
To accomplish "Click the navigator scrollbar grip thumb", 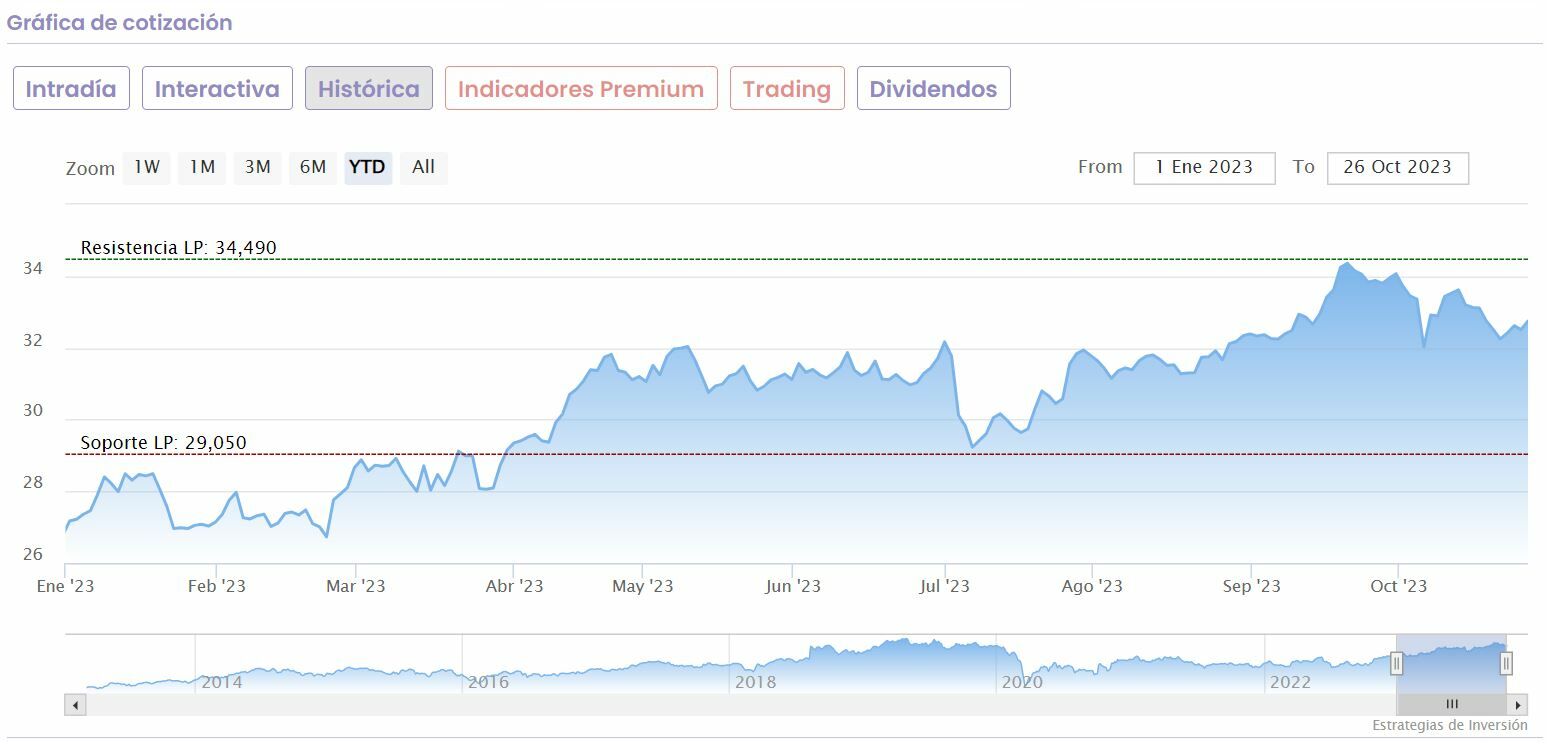I will (1451, 705).
